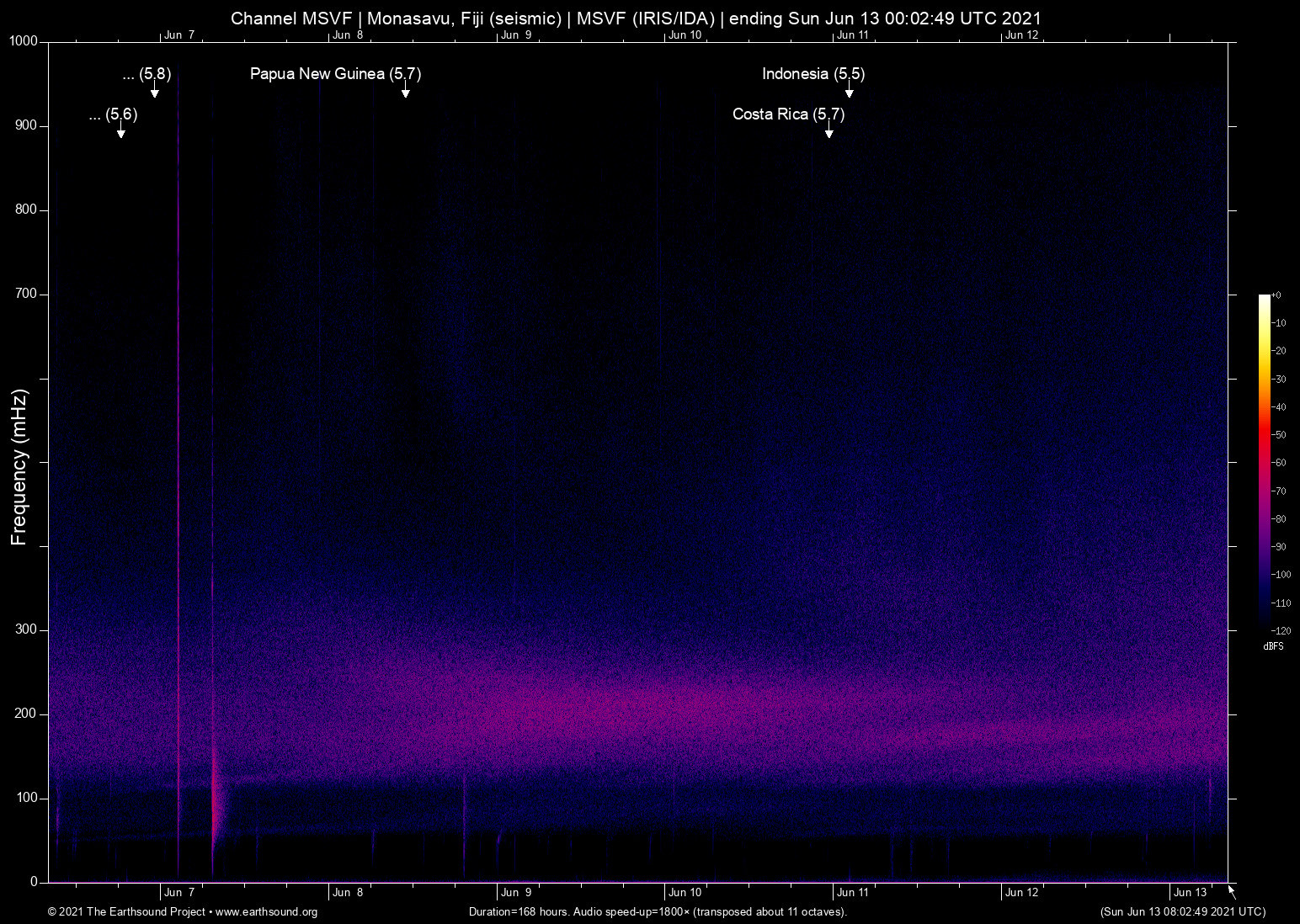Click the 0 frequency axis label
The height and width of the screenshot is (924, 1300).
coord(35,883)
